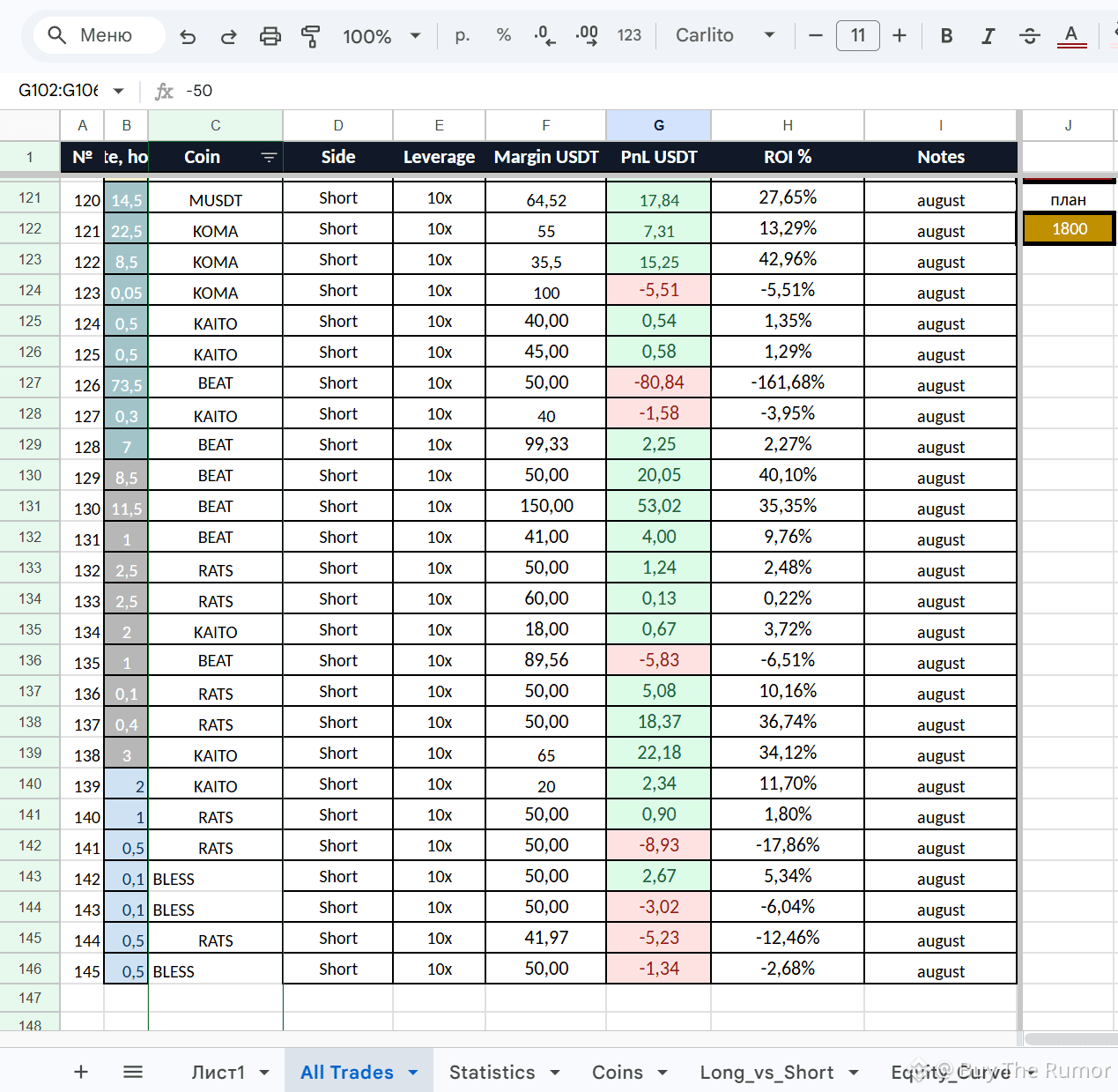1118x1092 pixels.
Task: Select the Paint format roller icon
Action: [310, 36]
